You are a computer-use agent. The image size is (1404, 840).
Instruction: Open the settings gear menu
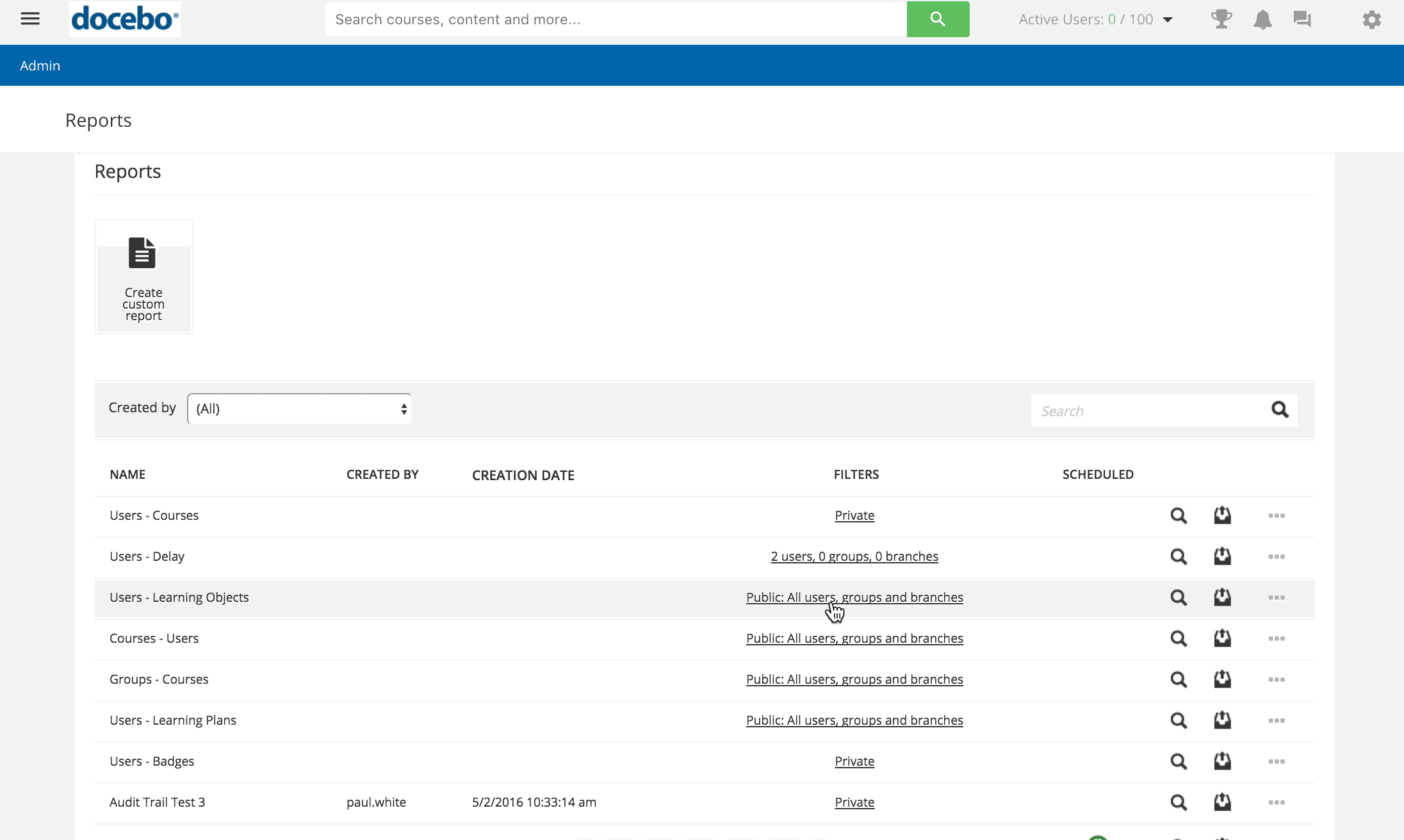[1371, 20]
